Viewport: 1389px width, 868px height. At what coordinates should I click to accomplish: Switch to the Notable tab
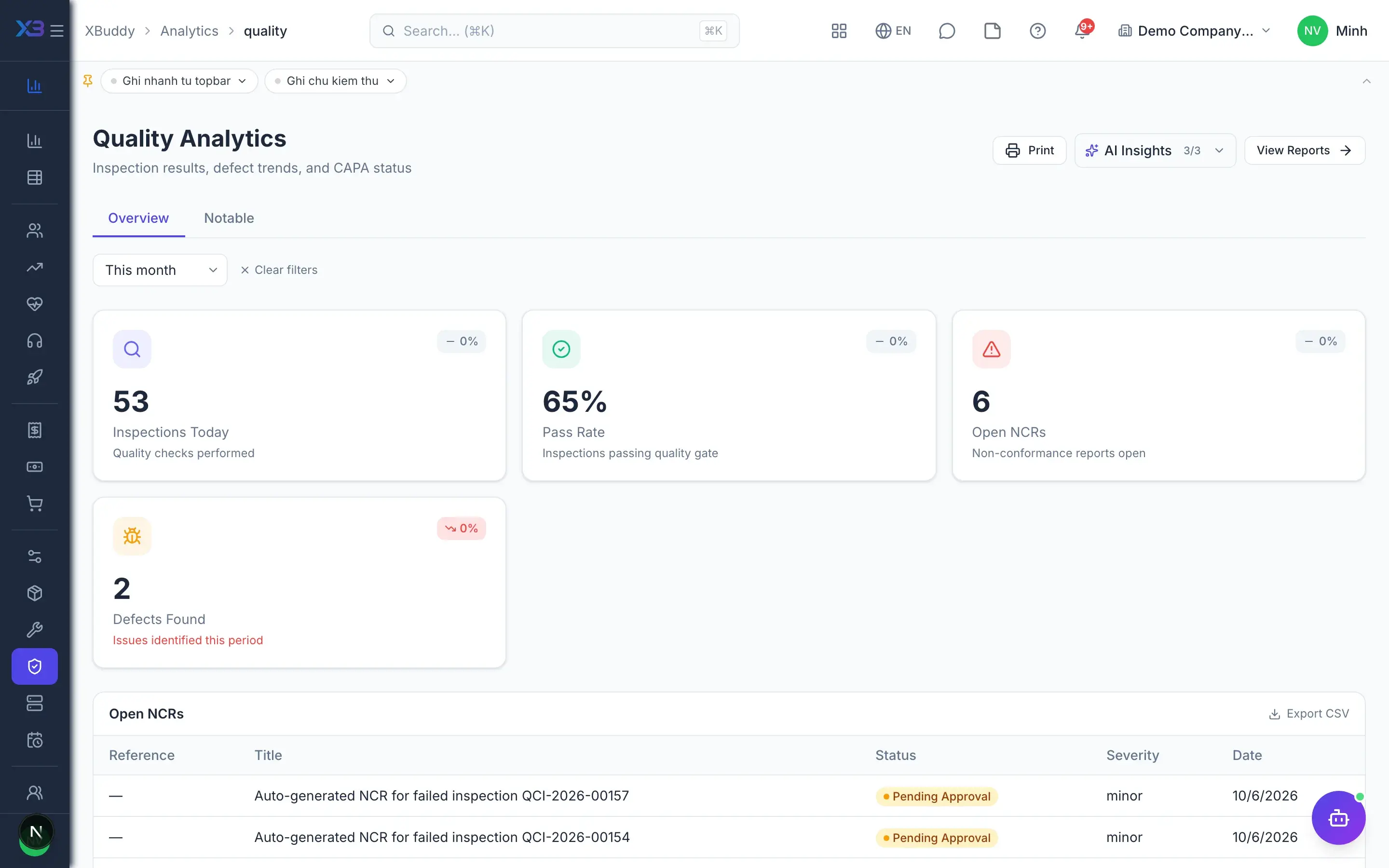click(x=229, y=218)
